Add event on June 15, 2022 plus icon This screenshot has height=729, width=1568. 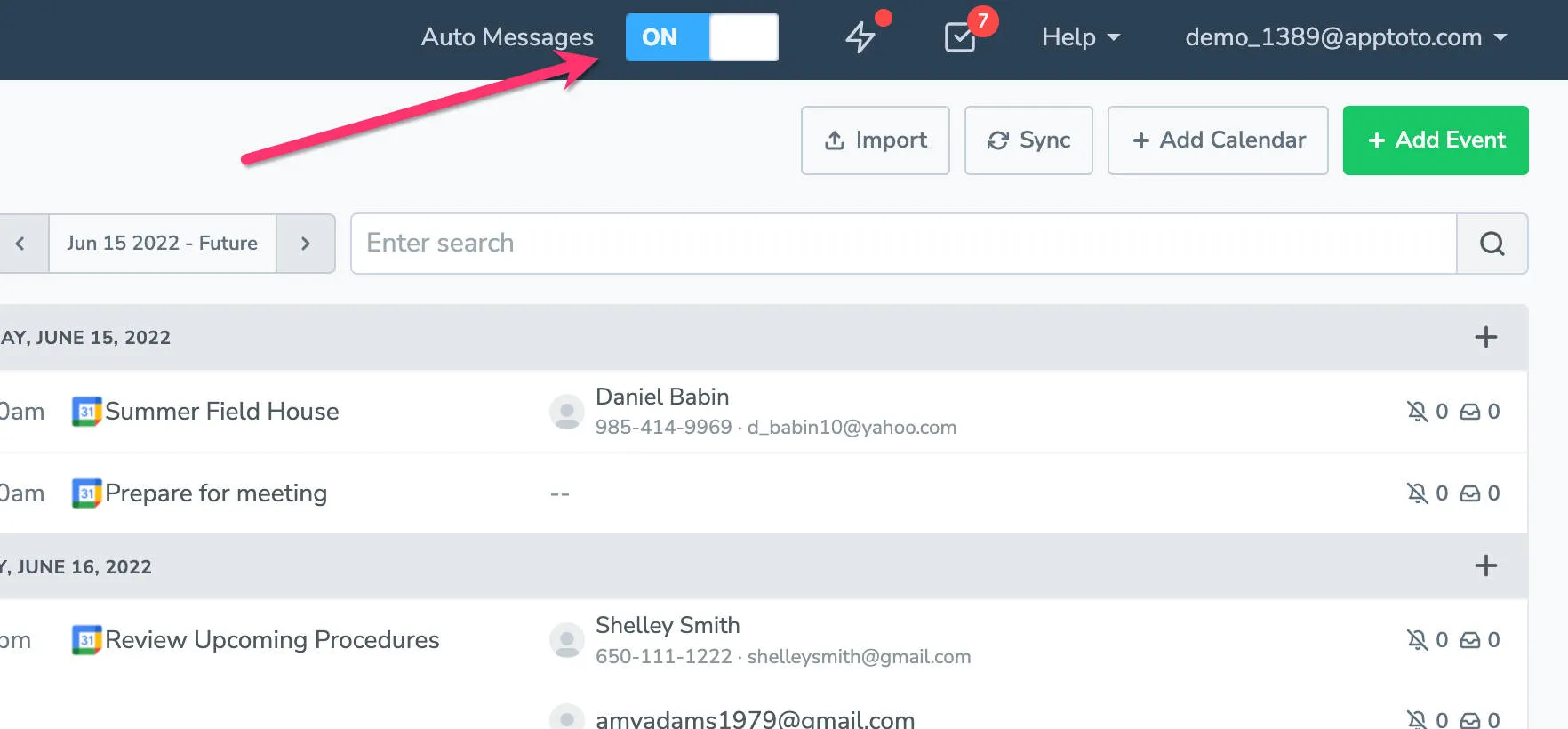[x=1486, y=337]
